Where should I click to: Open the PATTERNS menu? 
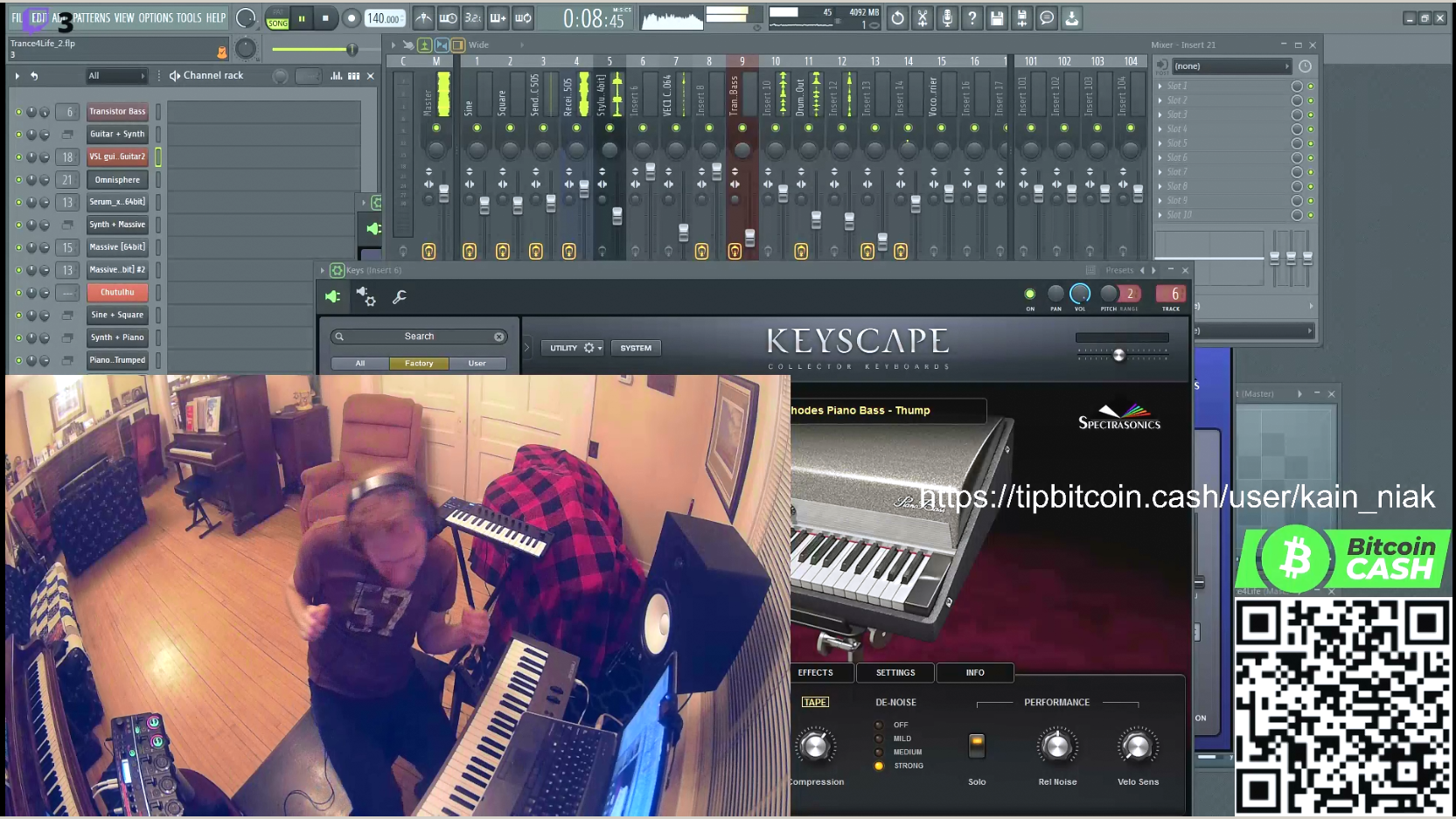[x=92, y=17]
